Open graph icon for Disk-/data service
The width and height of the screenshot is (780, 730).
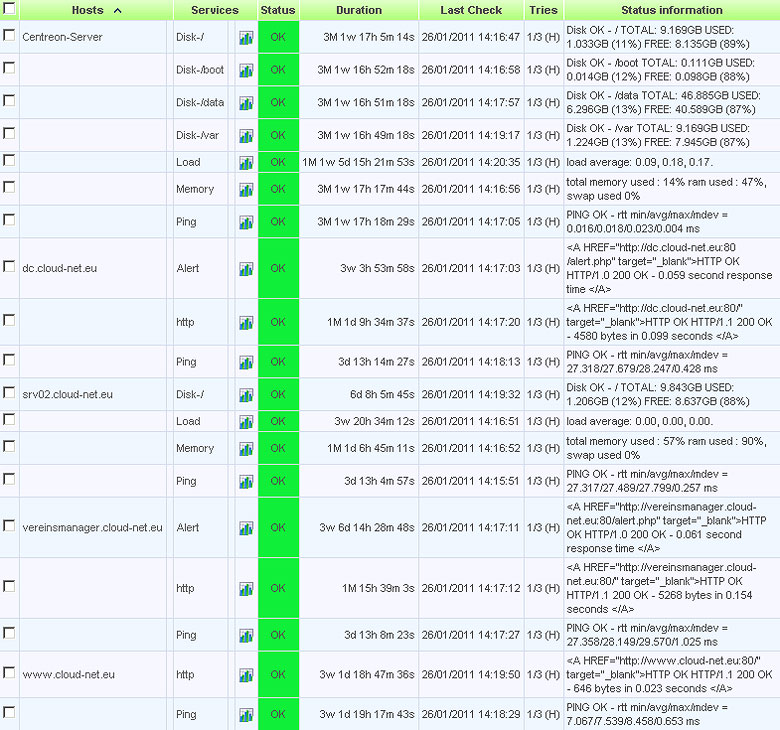click(246, 103)
